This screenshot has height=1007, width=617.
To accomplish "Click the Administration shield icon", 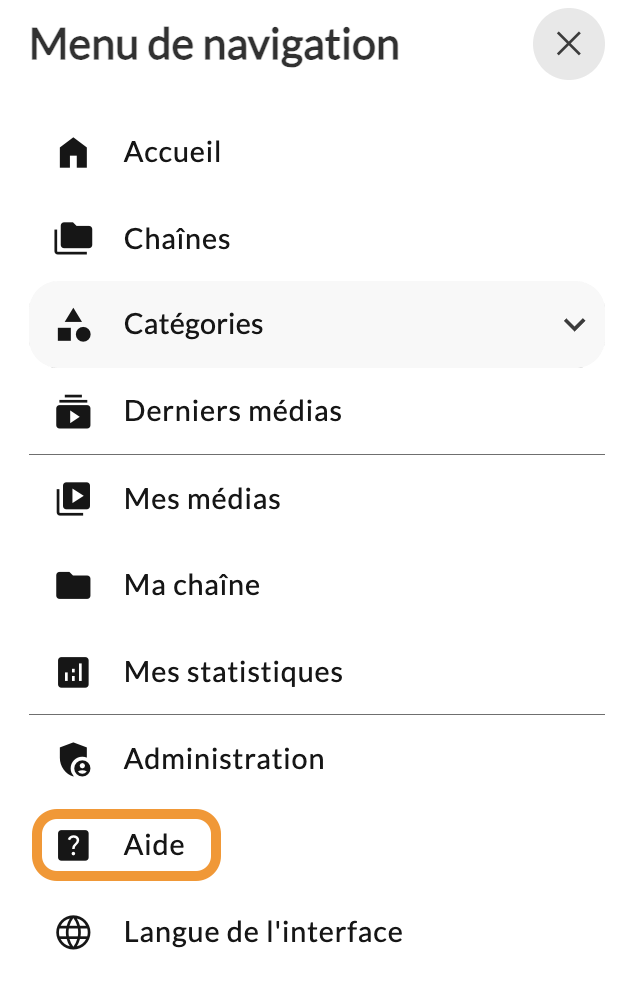I will pos(74,760).
